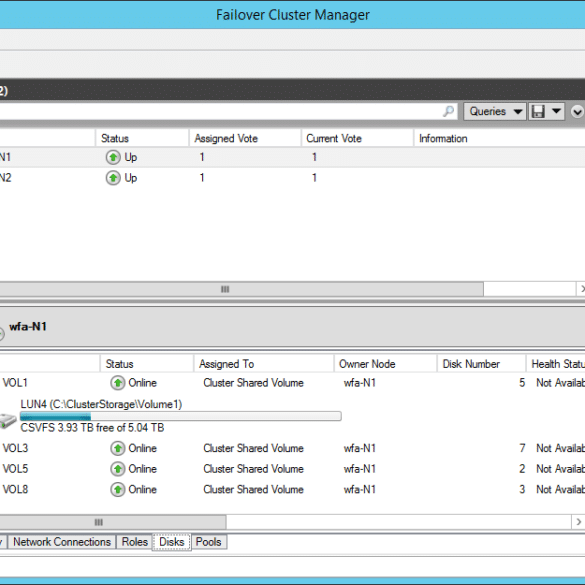Click the Disk Number column header
This screenshot has height=585, width=585.
(482, 364)
